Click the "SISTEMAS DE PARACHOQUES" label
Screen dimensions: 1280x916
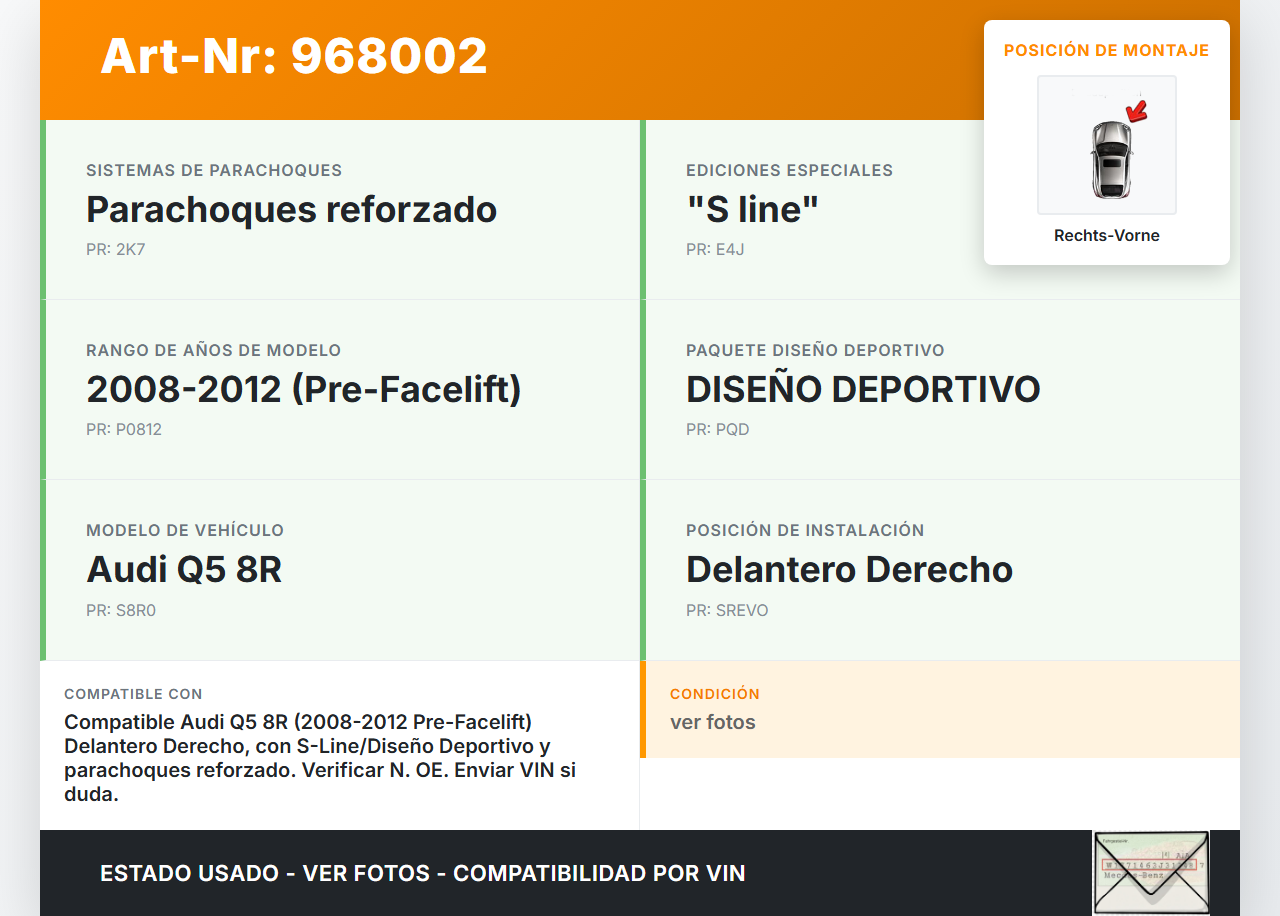tap(214, 170)
